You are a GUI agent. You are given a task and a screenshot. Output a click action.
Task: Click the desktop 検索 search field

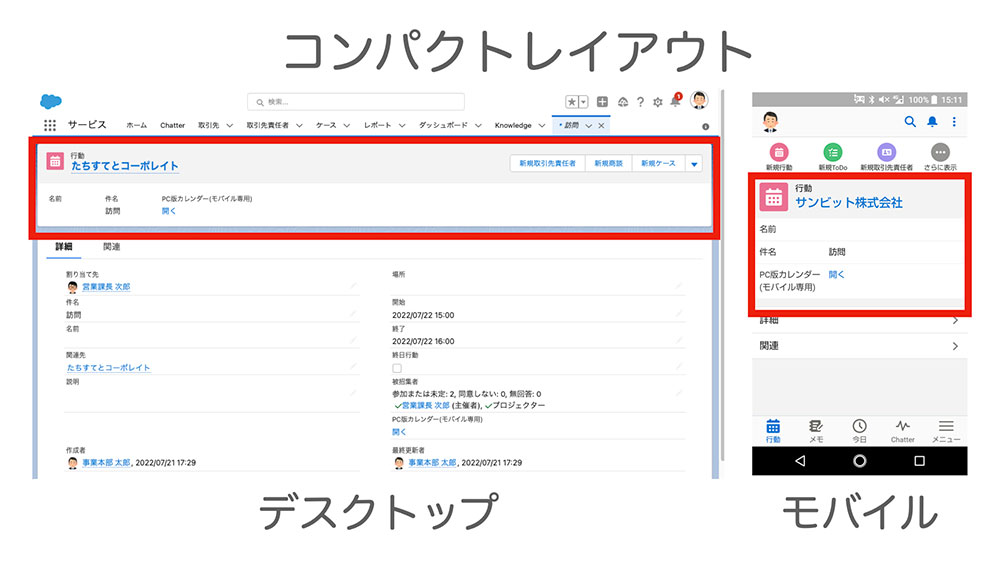point(356,102)
